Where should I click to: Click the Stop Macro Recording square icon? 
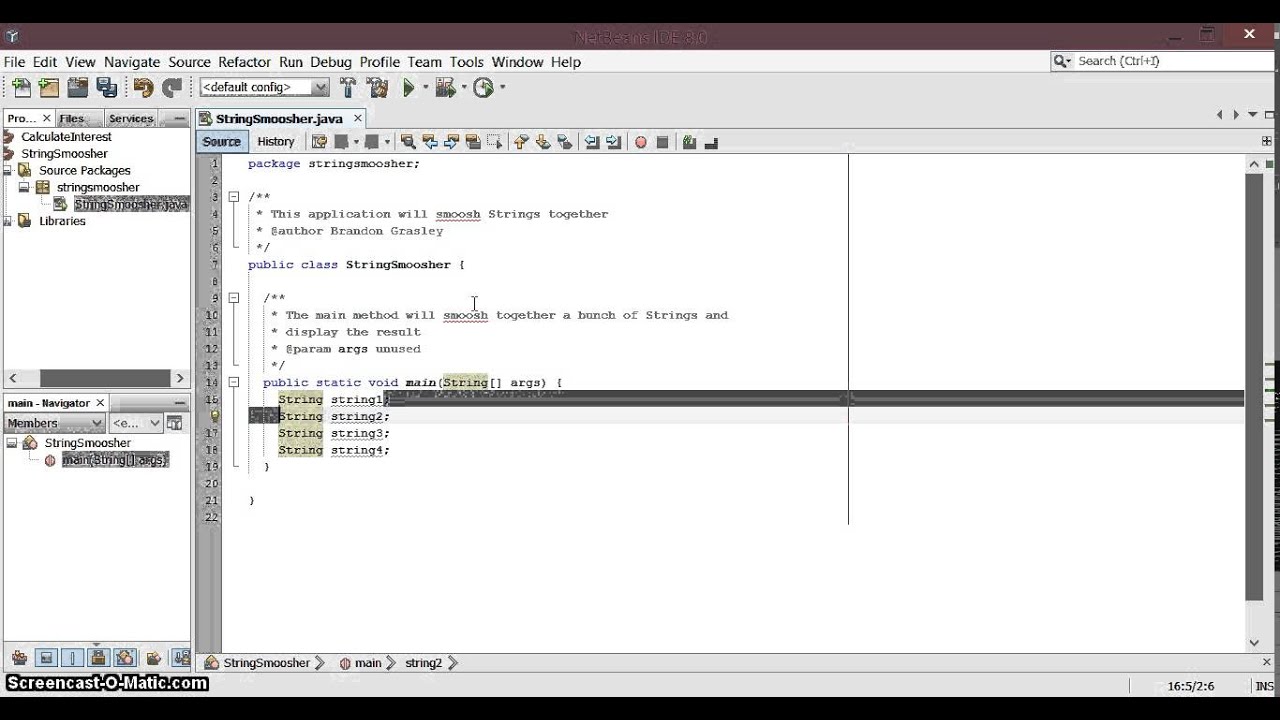(662, 142)
